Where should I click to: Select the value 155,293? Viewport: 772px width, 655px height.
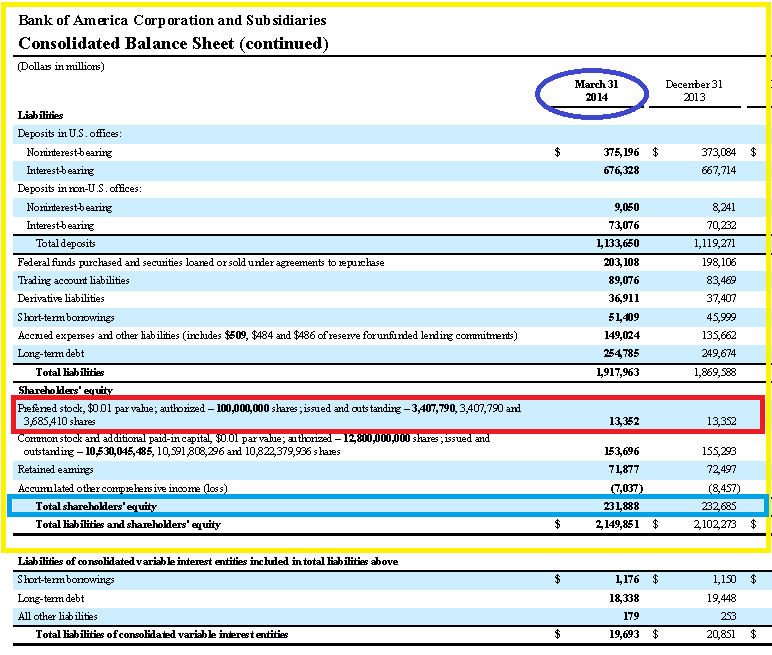719,452
